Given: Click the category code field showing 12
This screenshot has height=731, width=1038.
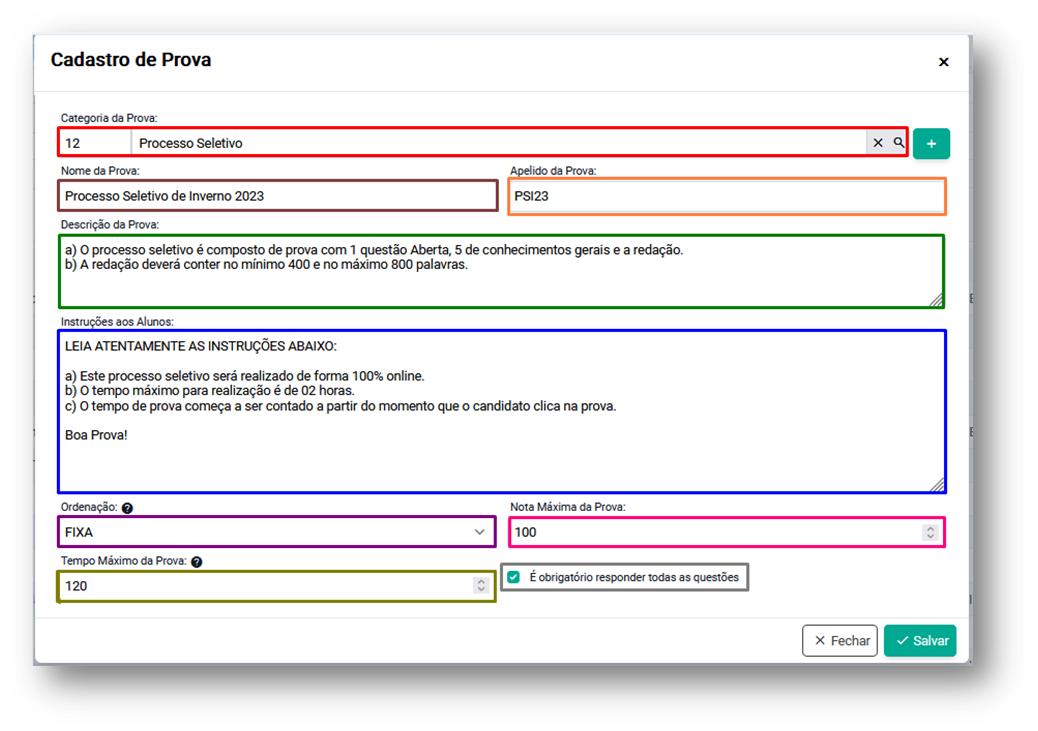Looking at the screenshot, I should [x=95, y=142].
